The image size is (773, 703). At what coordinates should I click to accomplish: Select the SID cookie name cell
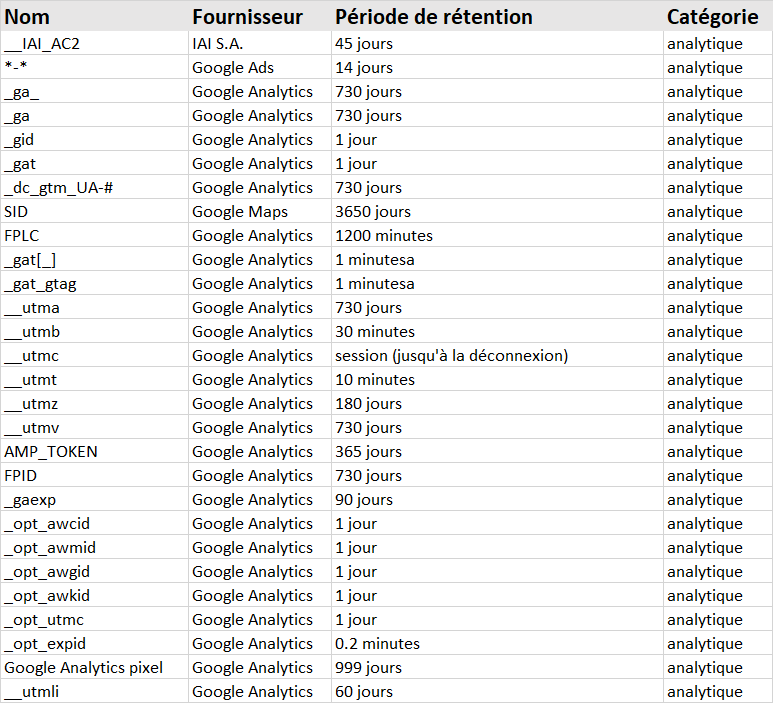point(16,212)
